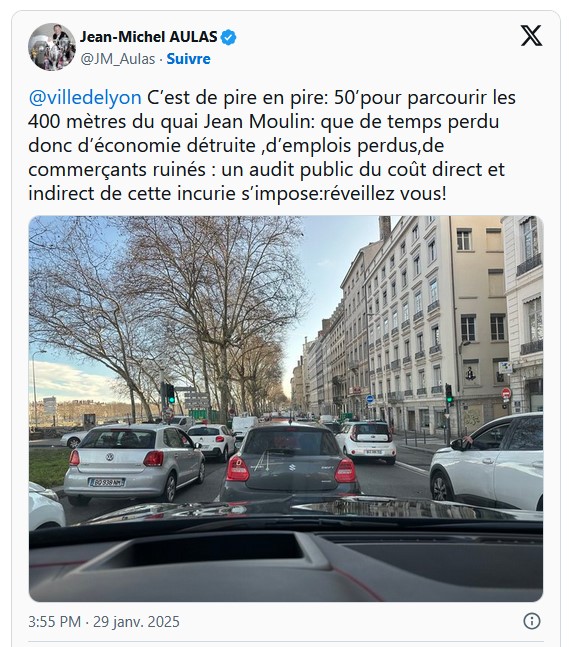The height and width of the screenshot is (647, 569).
Task: Open the @villedelyon mention
Action: point(85,98)
